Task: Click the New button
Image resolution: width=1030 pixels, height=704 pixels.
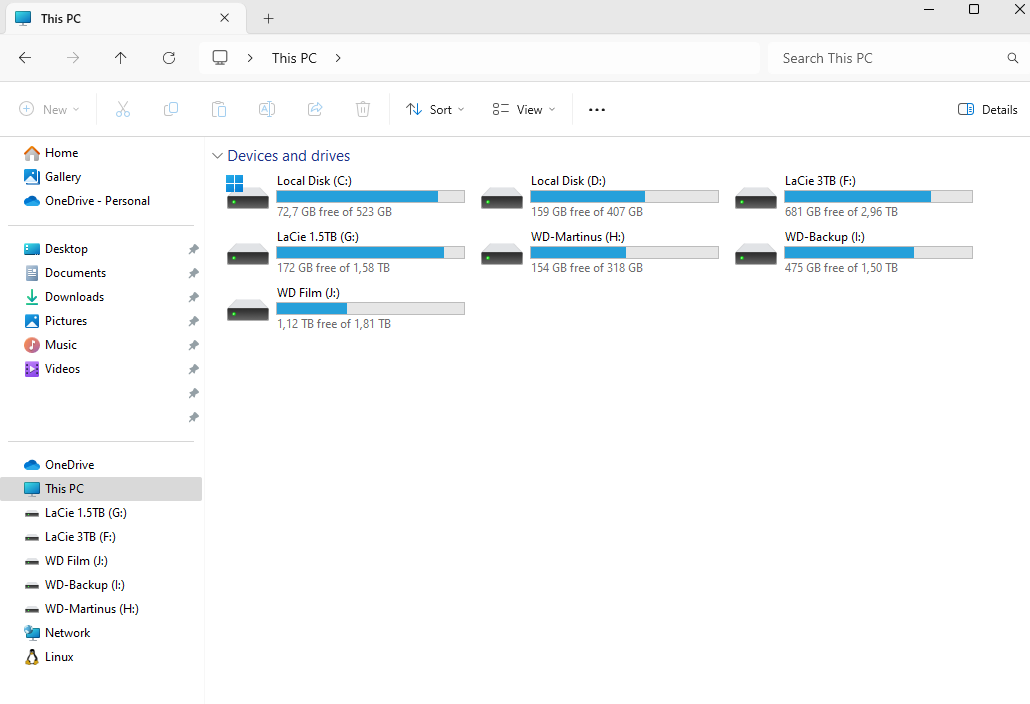Action: tap(48, 109)
